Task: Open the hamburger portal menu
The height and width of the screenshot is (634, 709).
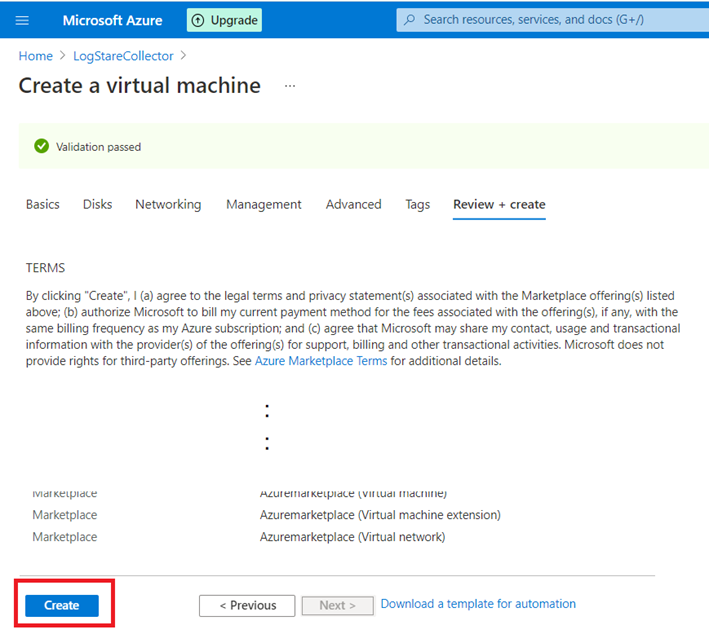Action: tap(22, 20)
